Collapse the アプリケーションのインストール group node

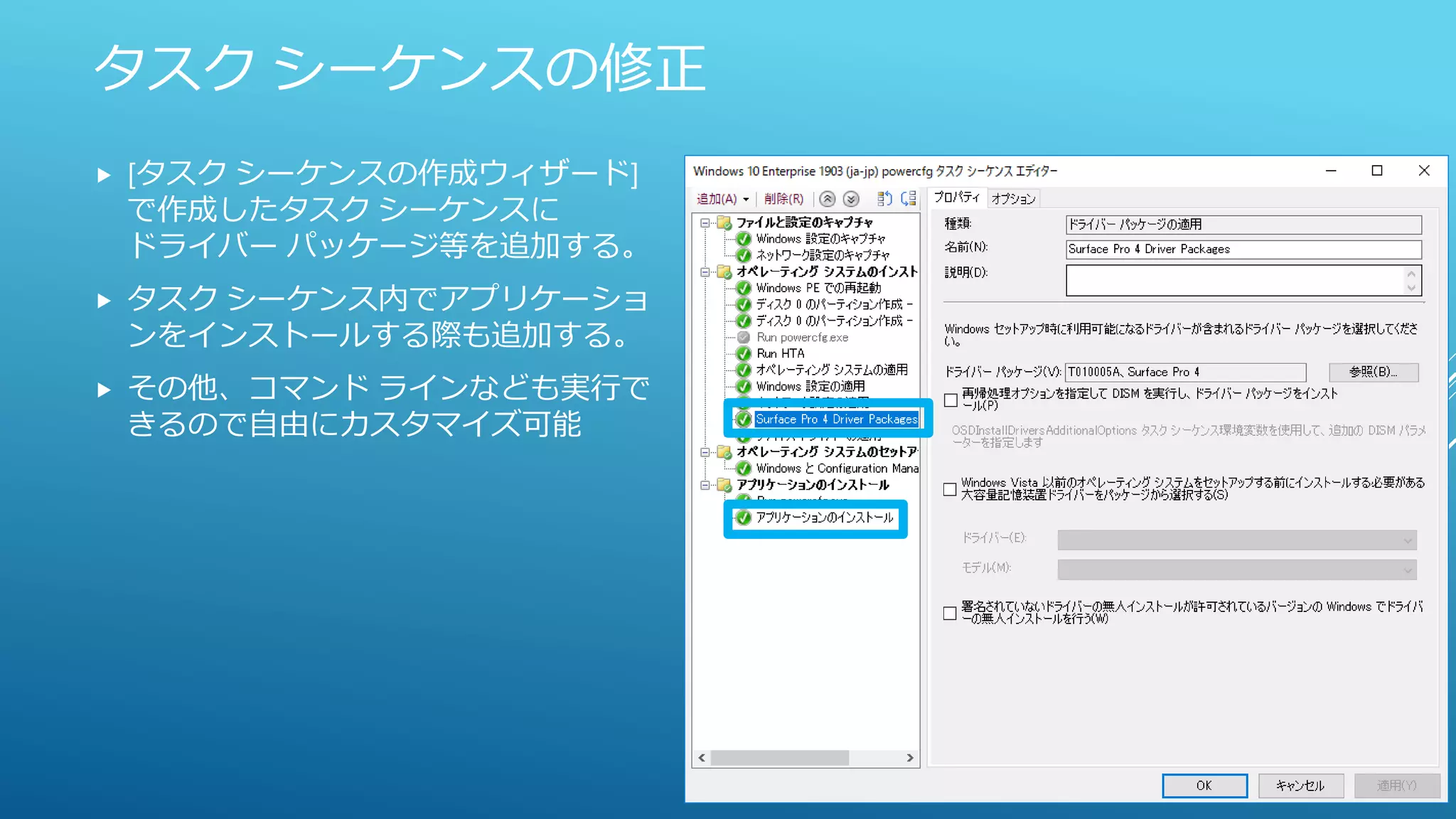pyautogui.click(x=705, y=485)
